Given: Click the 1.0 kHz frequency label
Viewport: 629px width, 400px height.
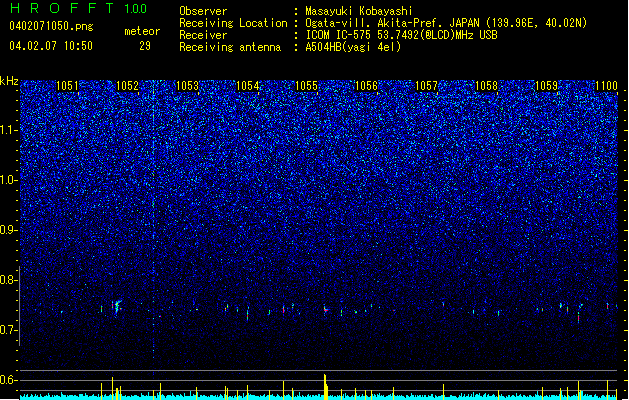Looking at the screenshot, I should click(x=8, y=180).
